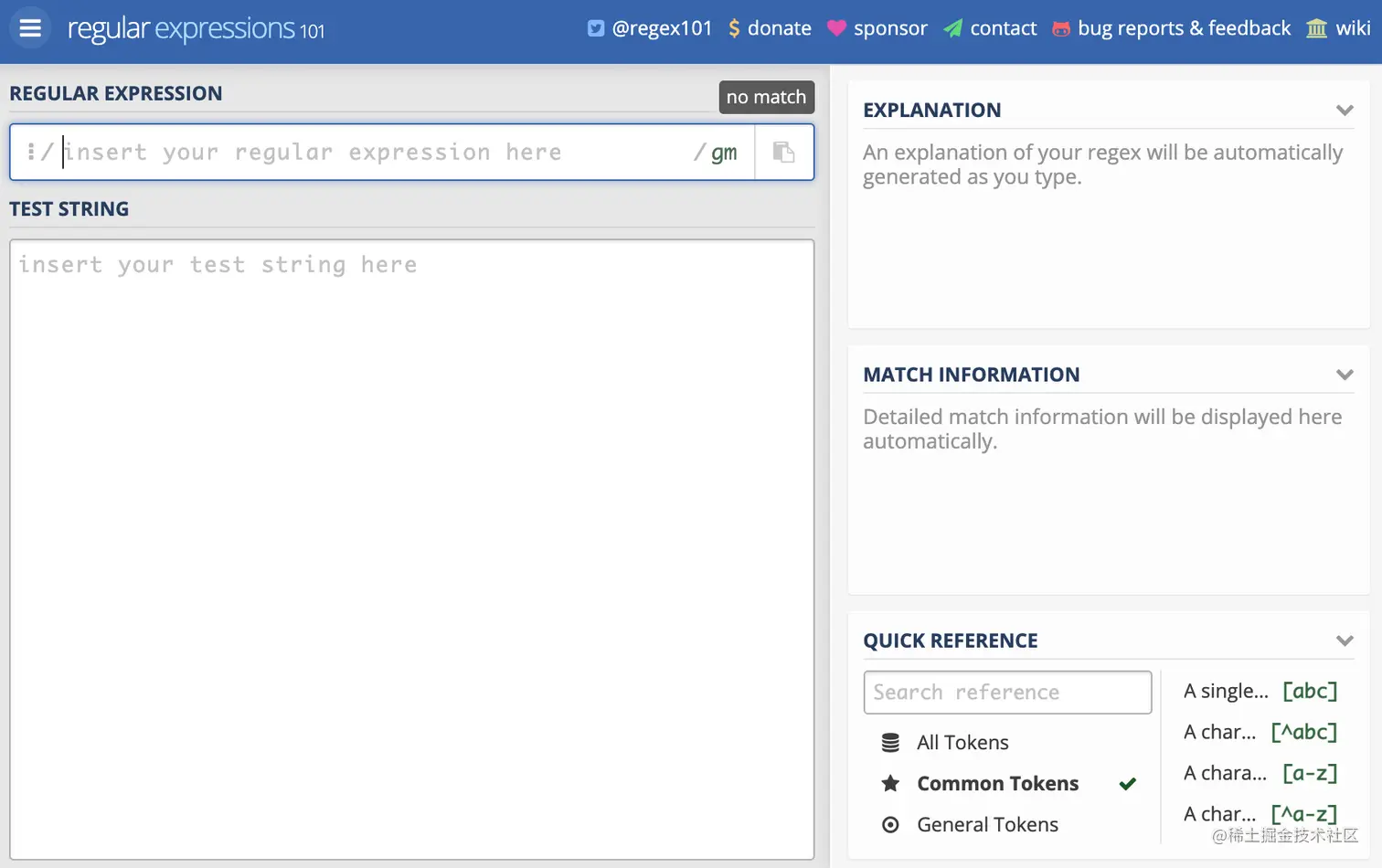Open the wiki link
Viewport: 1382px width, 868px height.
point(1339,28)
